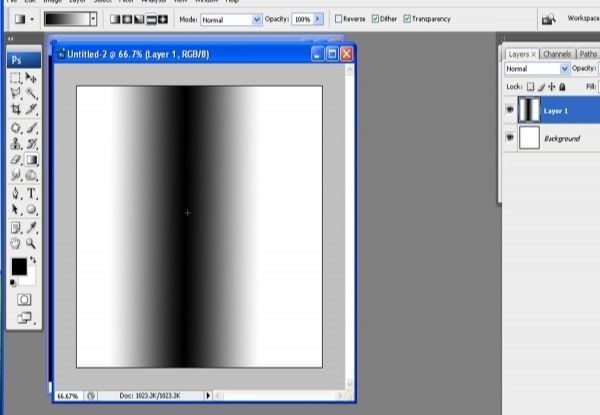Click the Reflected Gradient style icon
Viewport: 600px width, 415px height.
coord(151,19)
